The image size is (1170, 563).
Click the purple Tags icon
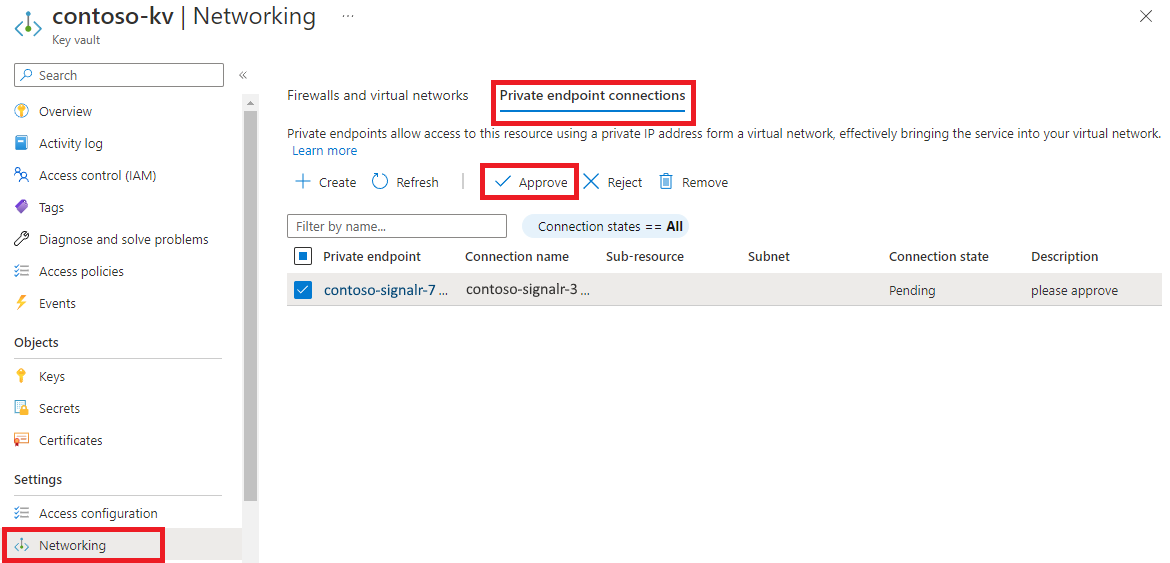(x=22, y=207)
